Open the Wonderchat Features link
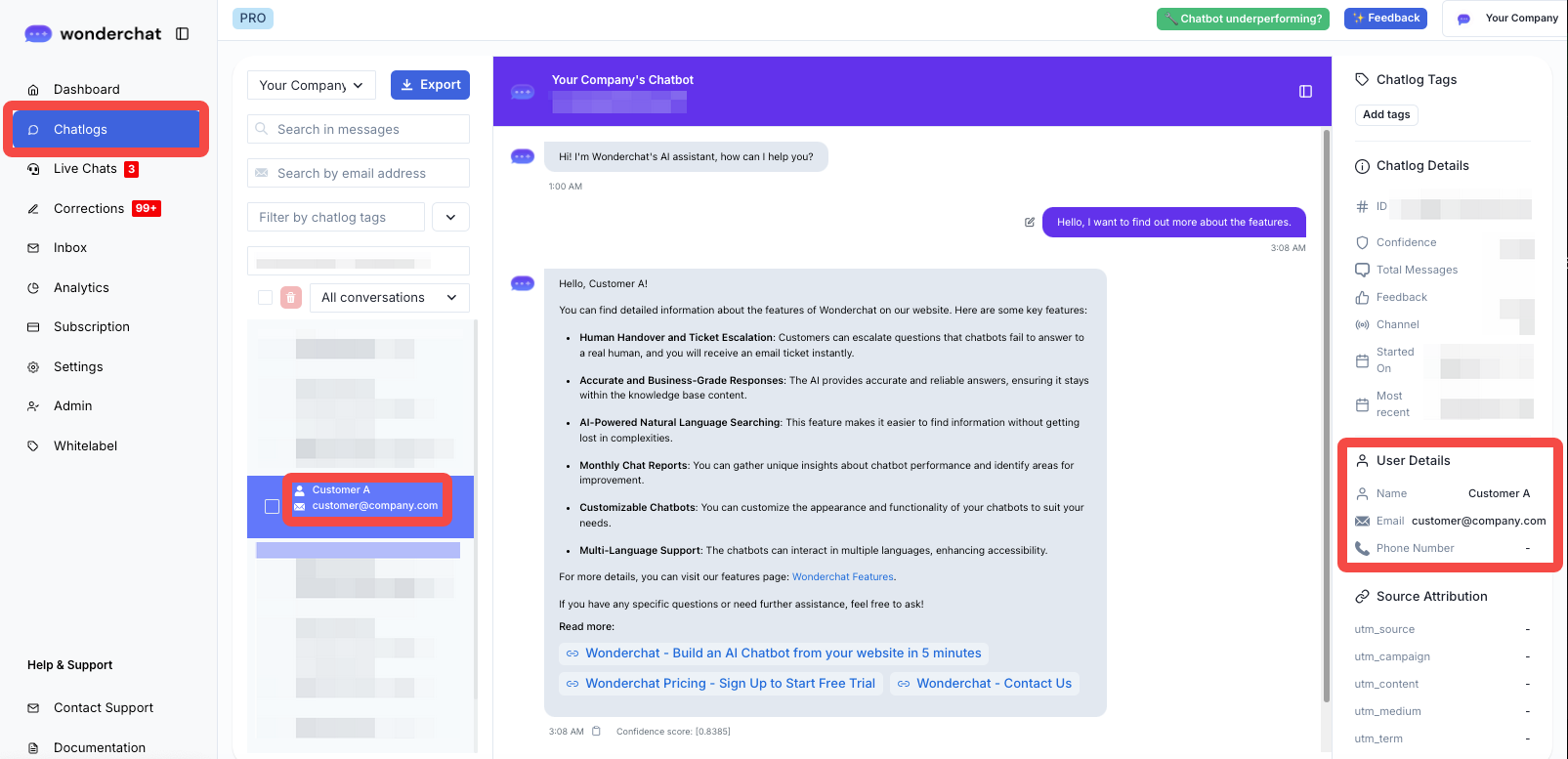The height and width of the screenshot is (759, 1568). [x=842, y=577]
